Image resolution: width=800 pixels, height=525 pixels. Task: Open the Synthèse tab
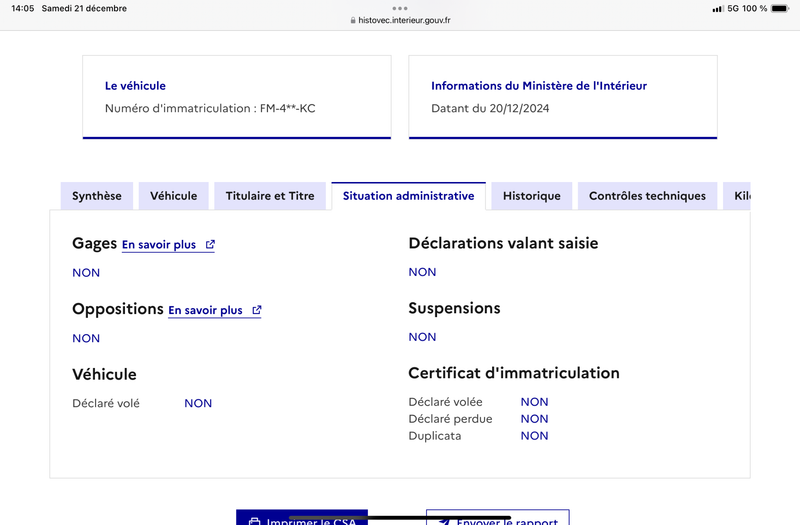click(x=96, y=196)
